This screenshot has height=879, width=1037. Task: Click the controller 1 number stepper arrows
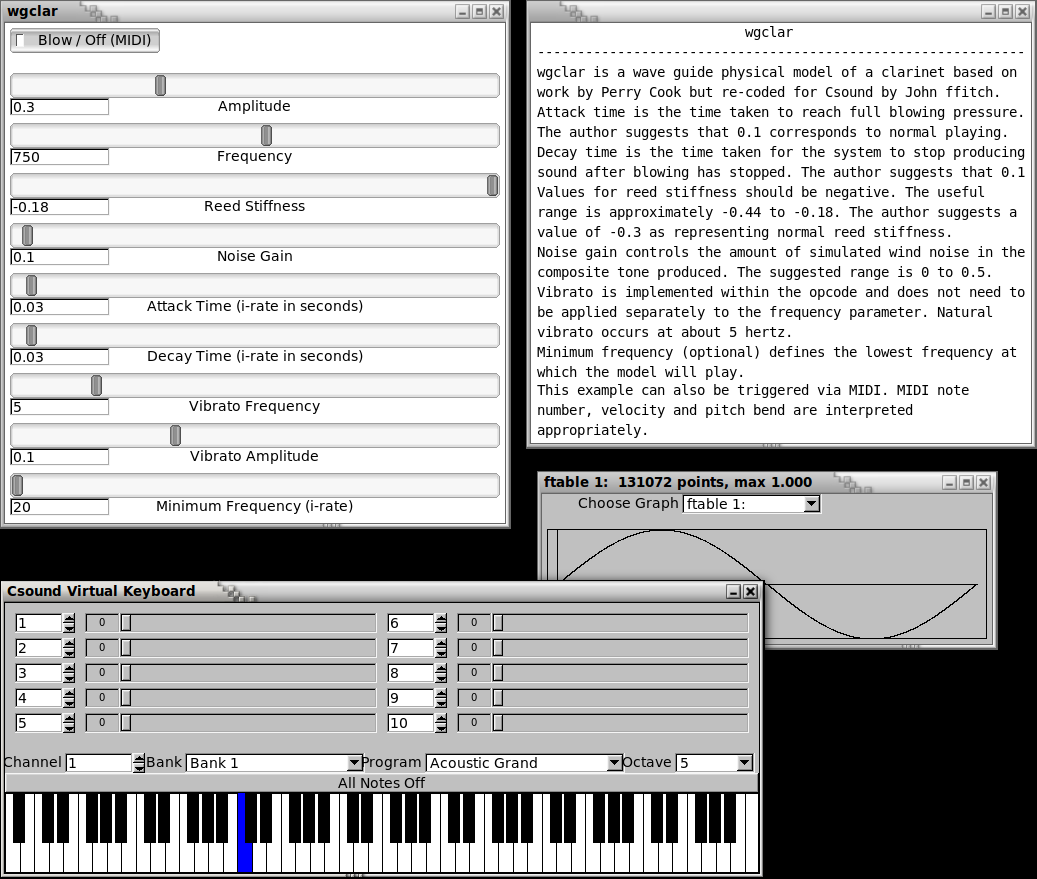point(69,623)
